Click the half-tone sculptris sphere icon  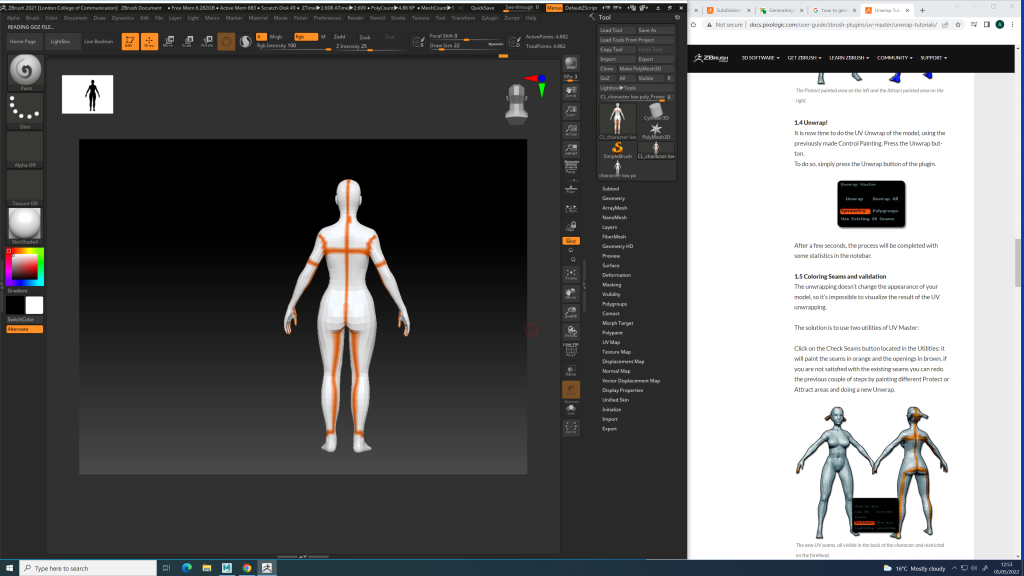point(246,42)
